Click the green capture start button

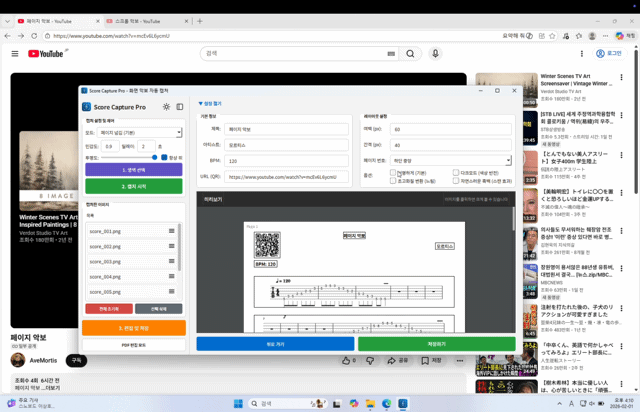click(x=133, y=186)
